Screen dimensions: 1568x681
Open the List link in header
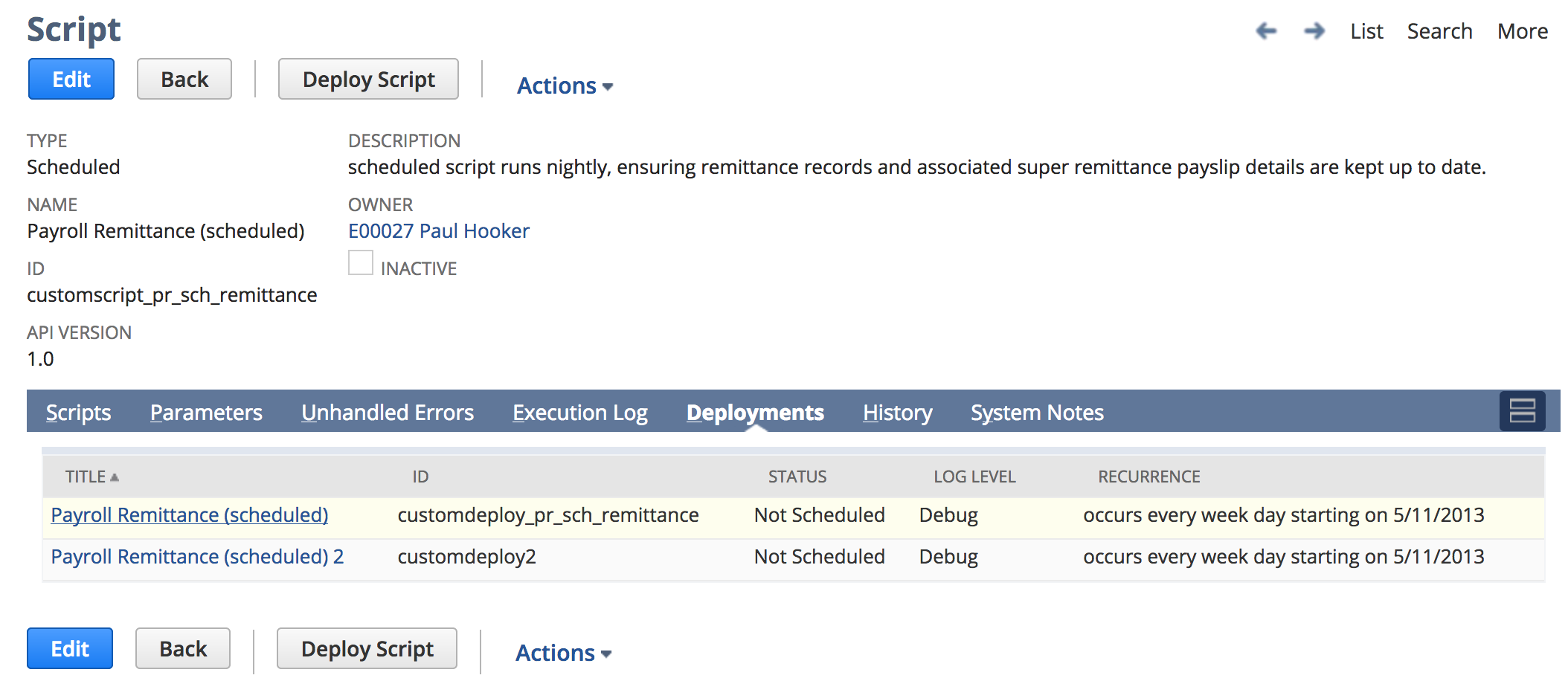1366,31
